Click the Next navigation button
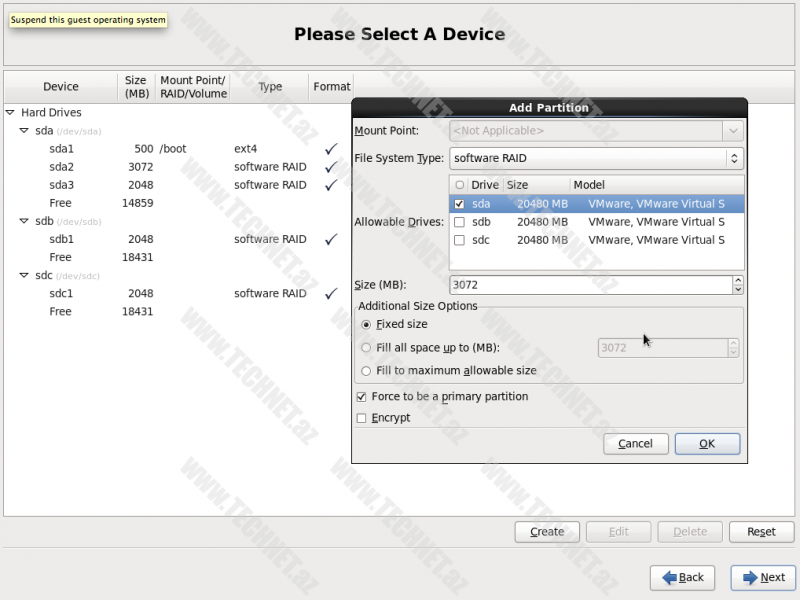800x600 pixels. click(x=763, y=577)
